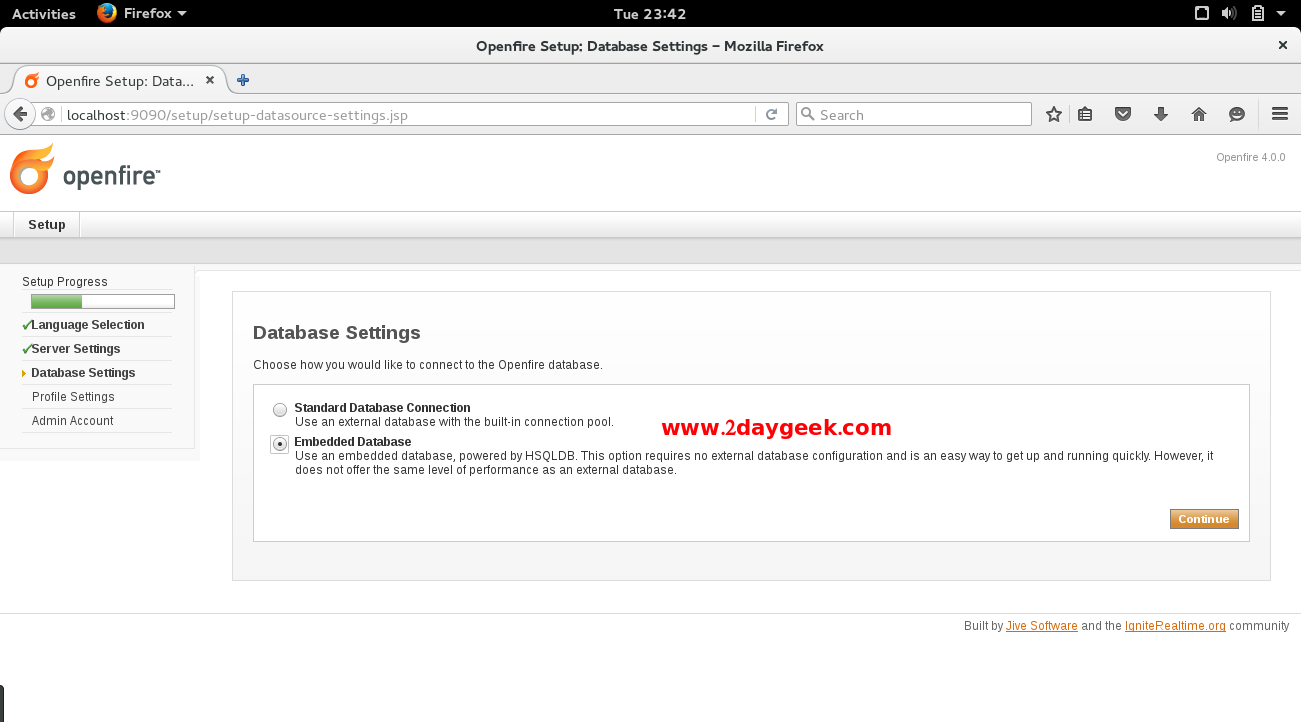Go to Firefox home page icon

click(1199, 115)
